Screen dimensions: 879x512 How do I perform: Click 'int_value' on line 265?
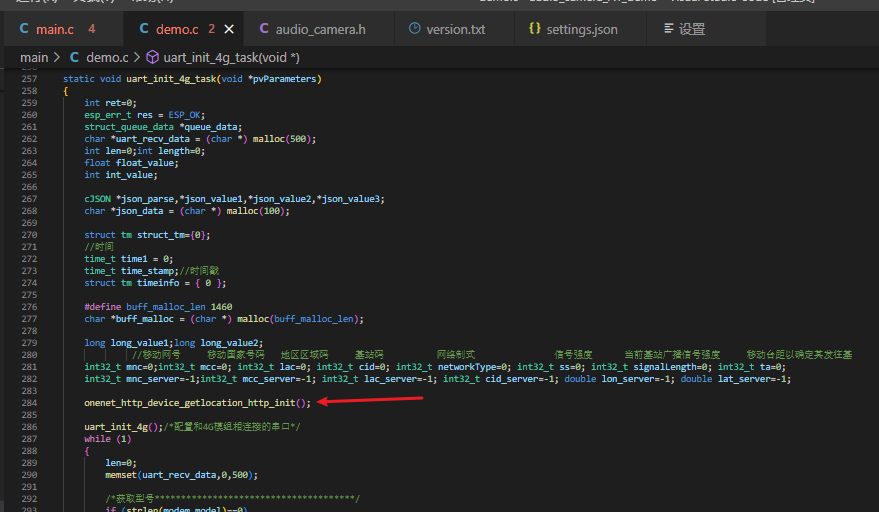[x=129, y=175]
